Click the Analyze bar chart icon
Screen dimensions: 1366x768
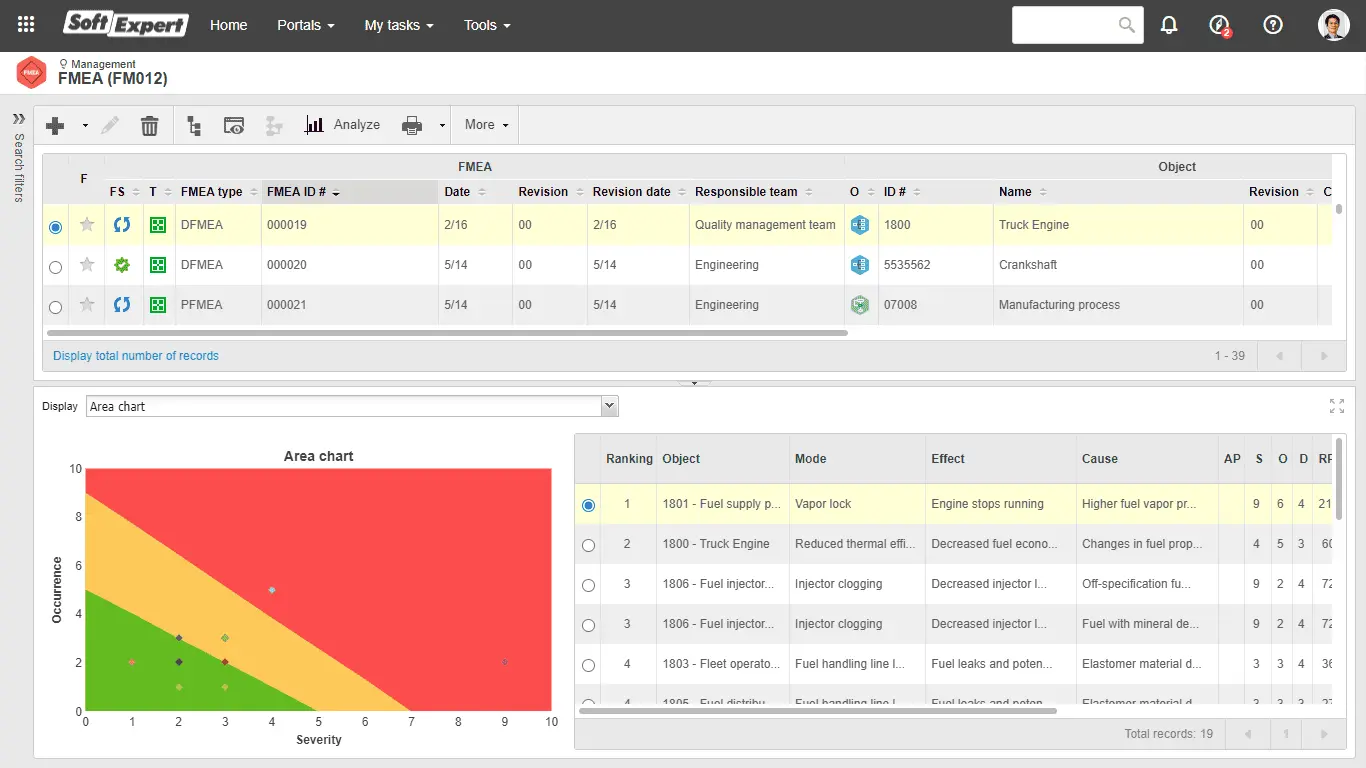coord(315,124)
